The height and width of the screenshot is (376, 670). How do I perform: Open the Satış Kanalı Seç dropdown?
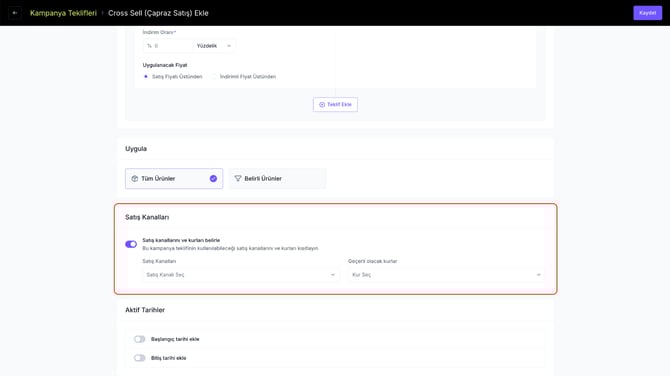pyautogui.click(x=241, y=275)
